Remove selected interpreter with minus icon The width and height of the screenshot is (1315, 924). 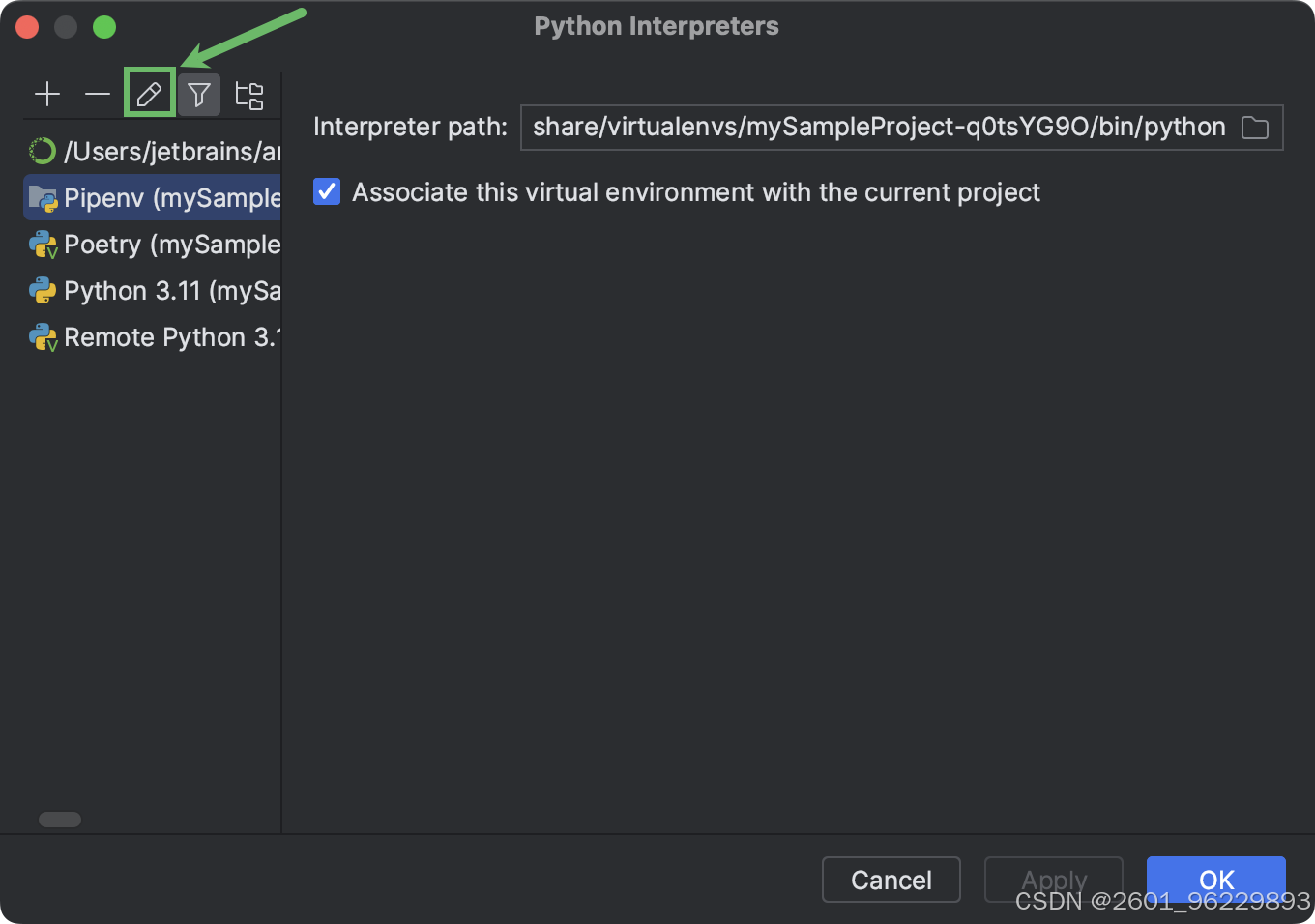(x=98, y=94)
